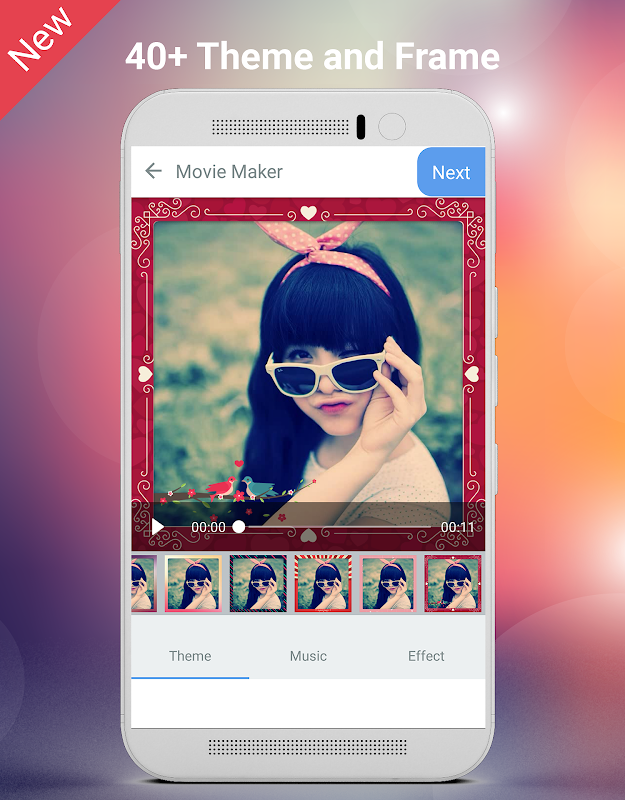The image size is (625, 800).
Task: Click the playback progress slider handle
Action: pos(238,527)
